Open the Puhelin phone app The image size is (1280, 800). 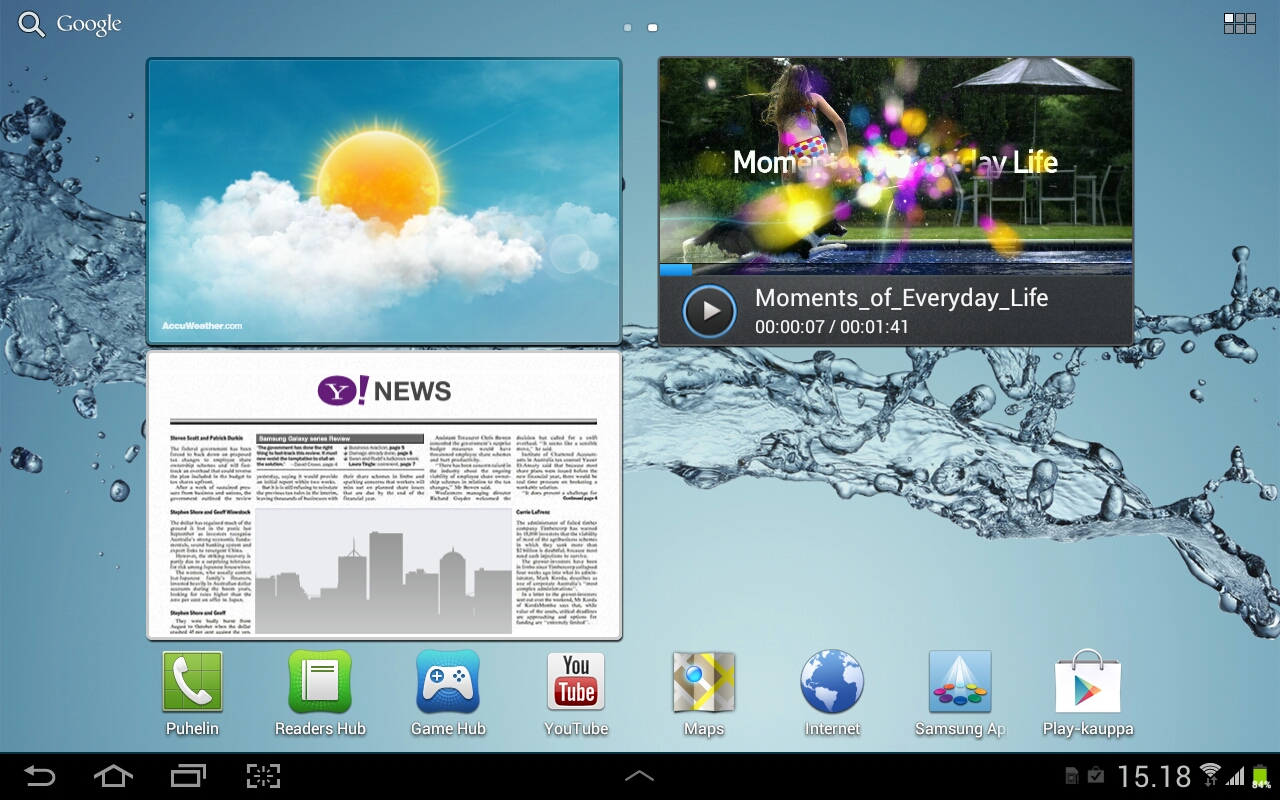tap(192, 693)
